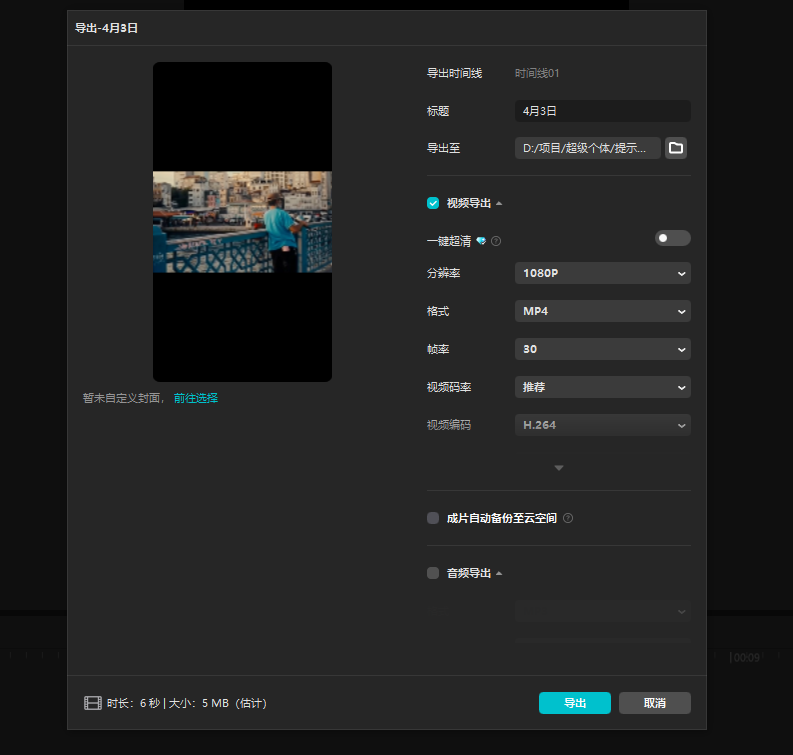Viewport: 793px width, 755px height.
Task: Expand more video settings with the down triangle
Action: point(559,468)
